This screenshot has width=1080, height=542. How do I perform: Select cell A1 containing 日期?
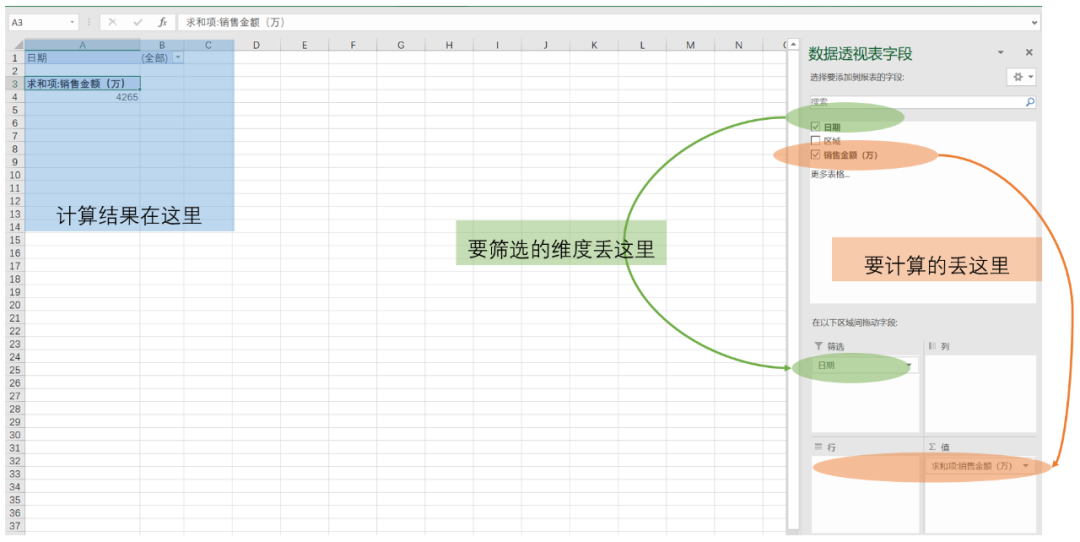[x=82, y=58]
